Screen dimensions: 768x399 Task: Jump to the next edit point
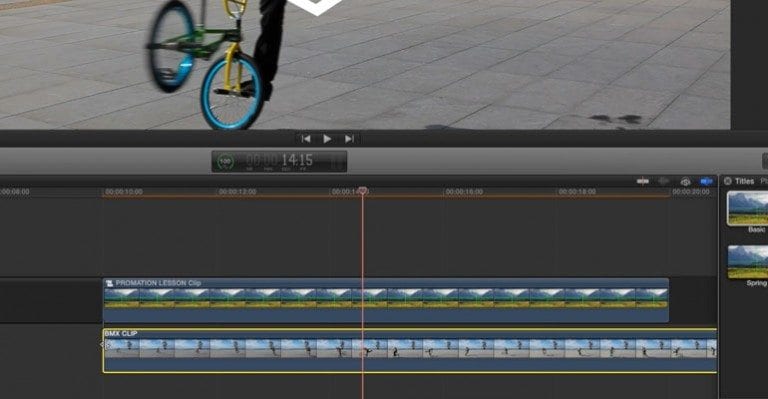(349, 139)
